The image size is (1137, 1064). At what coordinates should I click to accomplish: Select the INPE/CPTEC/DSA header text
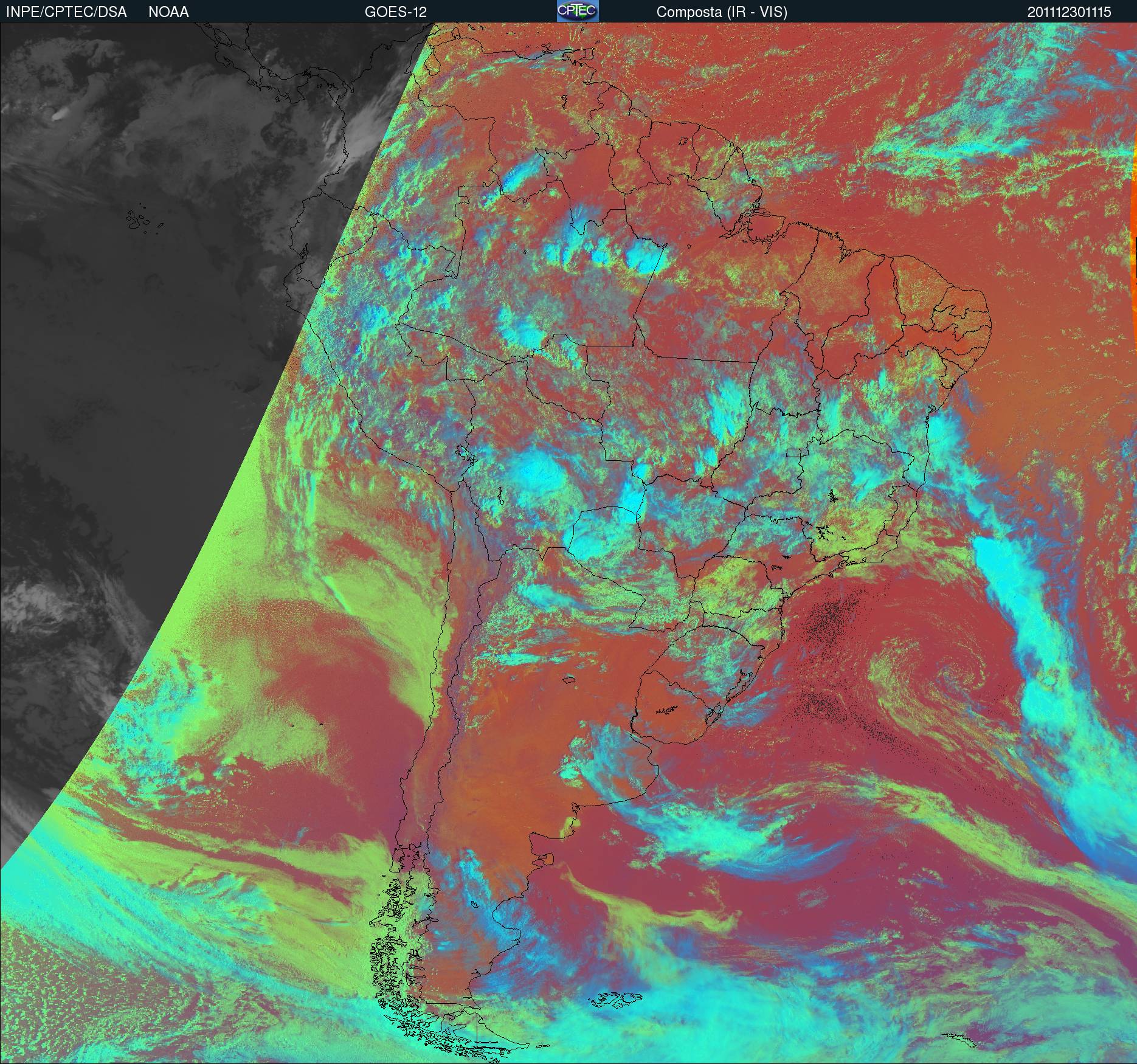coord(66,12)
